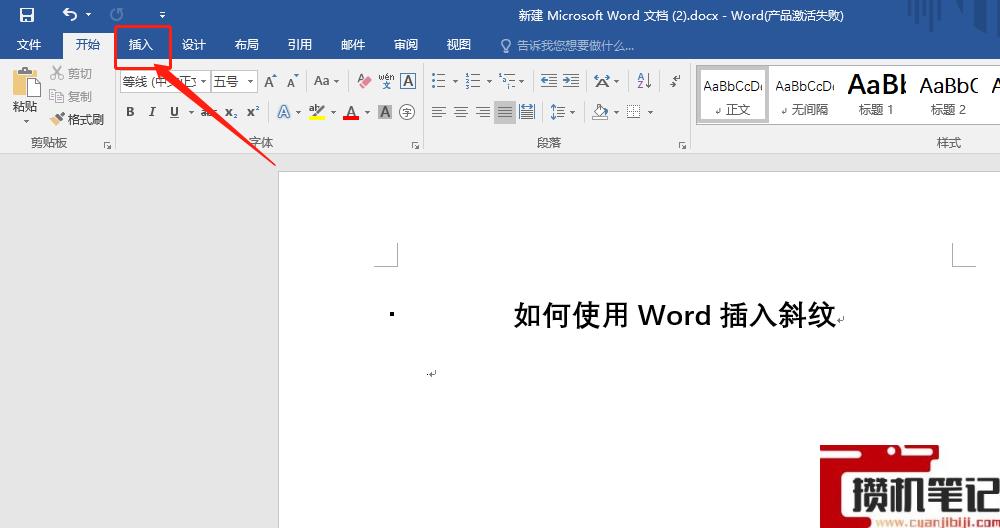Switch to the 视图 tab
Image resolution: width=1000 pixels, height=528 pixels.
(459, 45)
